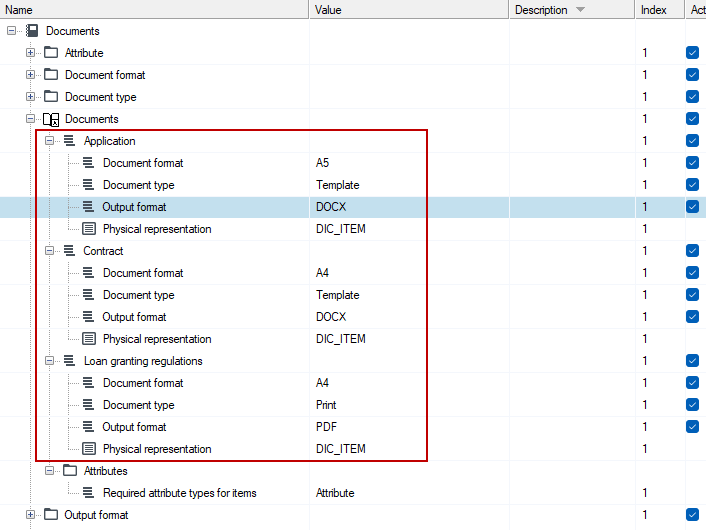706x530 pixels.
Task: Collapse the Contract node
Action: pos(49,251)
